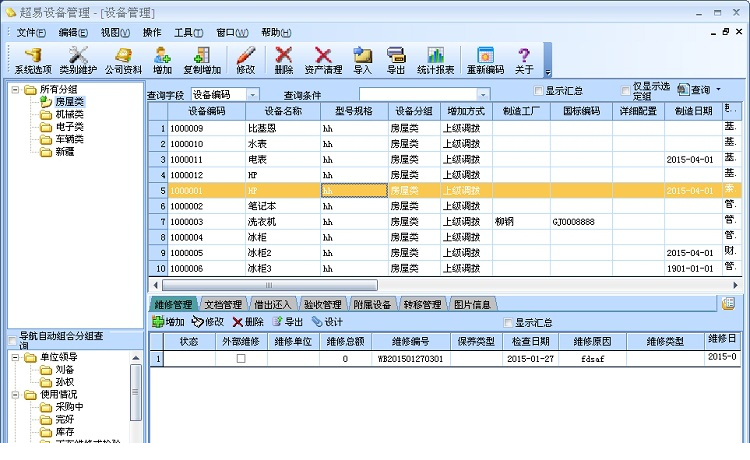This screenshot has height=460, width=750.
Task: Collapse the 单位领导 tree node
Action: pyautogui.click(x=15, y=357)
